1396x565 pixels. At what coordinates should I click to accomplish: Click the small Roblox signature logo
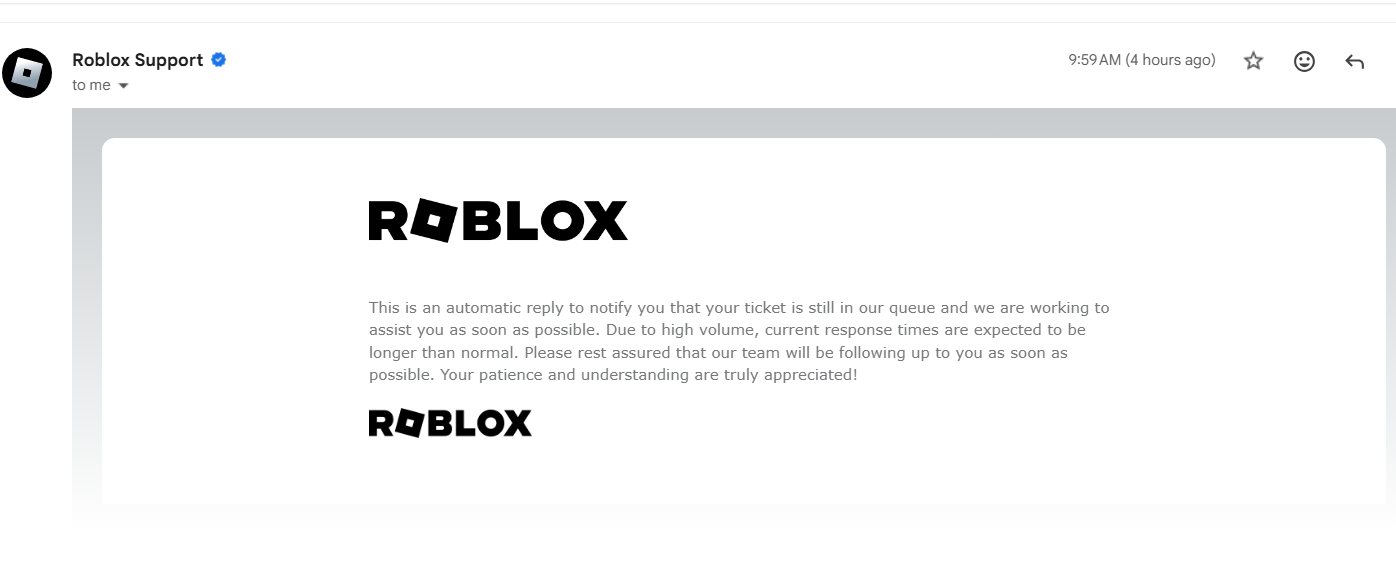click(x=450, y=423)
